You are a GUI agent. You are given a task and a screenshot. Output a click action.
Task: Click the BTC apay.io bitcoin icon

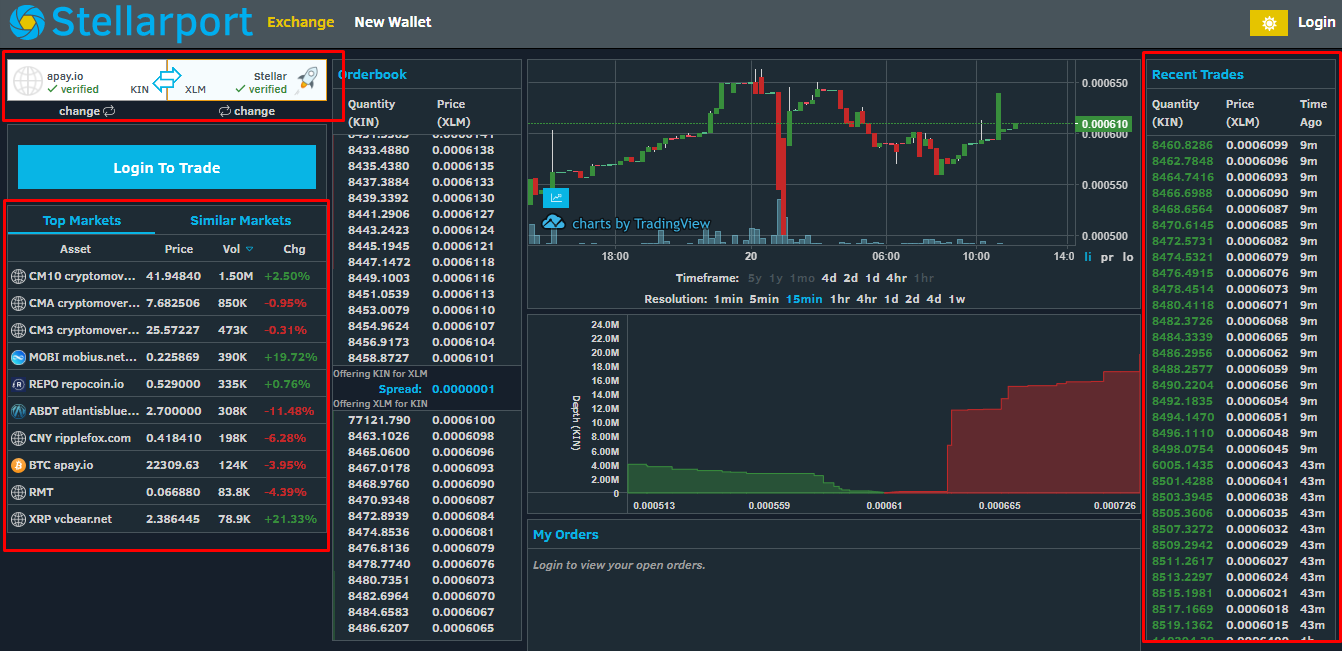pos(18,465)
